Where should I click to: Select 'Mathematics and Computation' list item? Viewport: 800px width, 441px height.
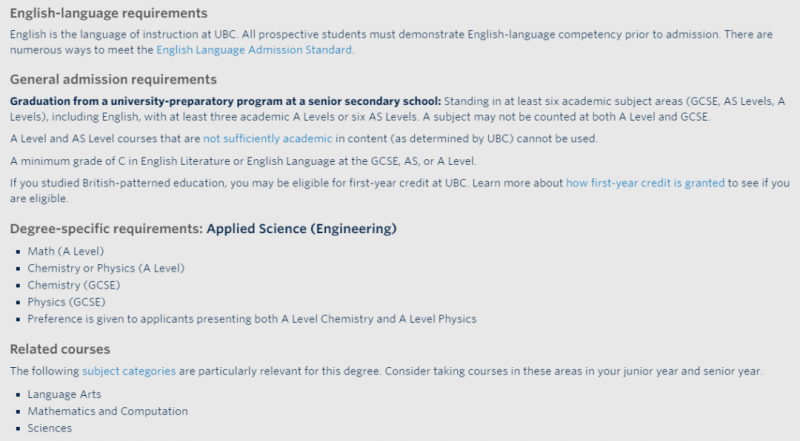tap(108, 411)
